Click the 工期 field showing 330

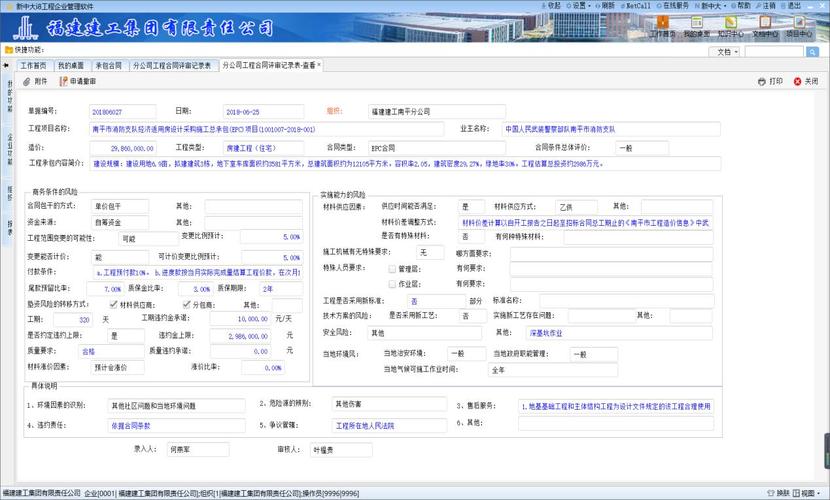[x=73, y=320]
